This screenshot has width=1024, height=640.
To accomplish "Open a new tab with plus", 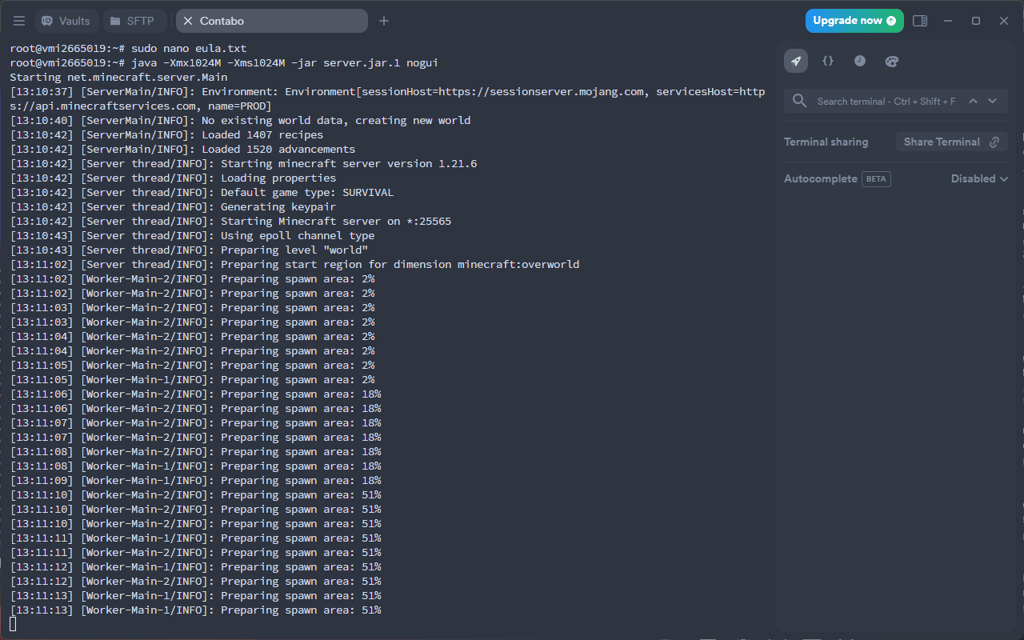I will [384, 21].
